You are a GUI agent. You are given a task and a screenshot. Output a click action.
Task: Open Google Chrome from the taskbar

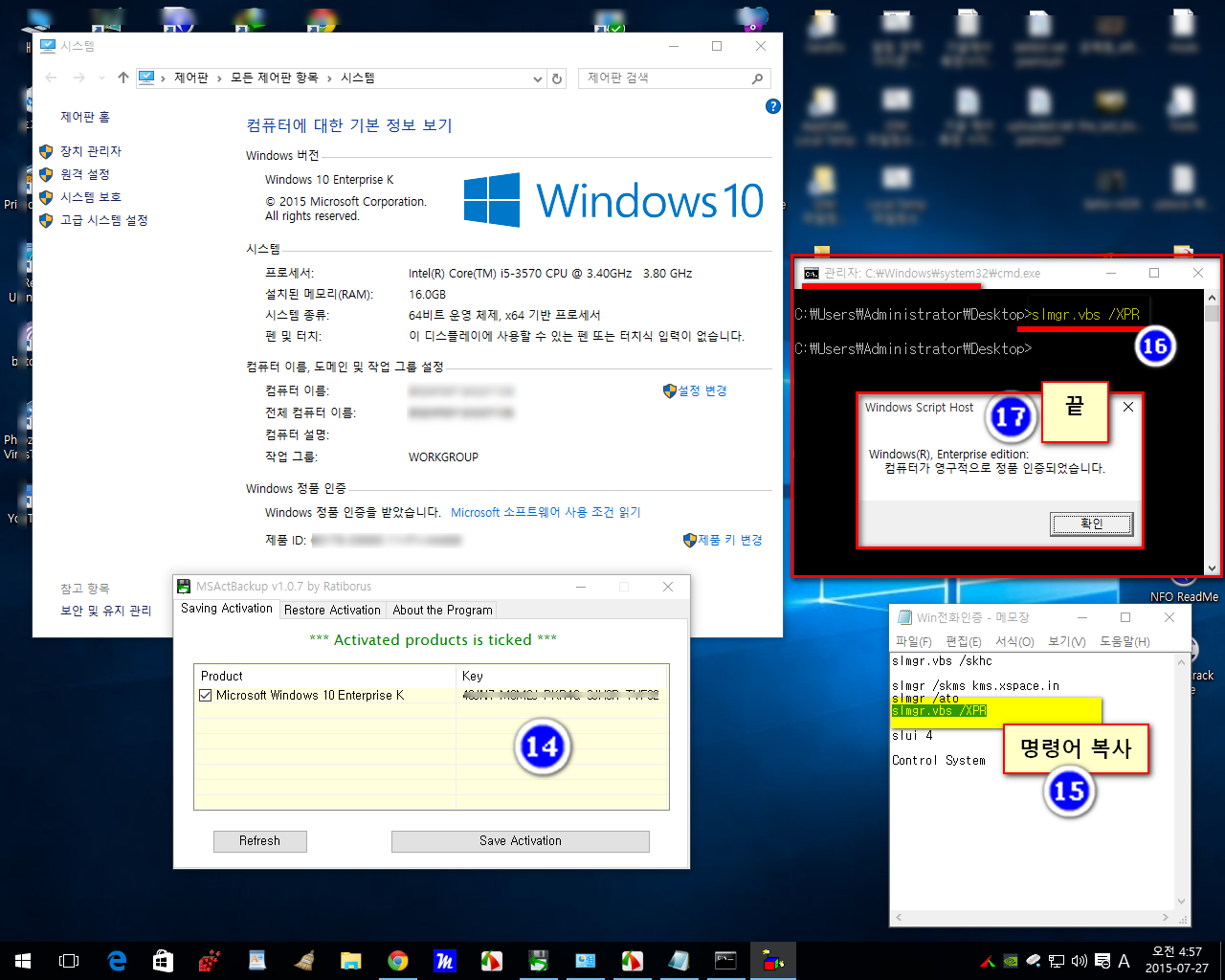(x=398, y=961)
